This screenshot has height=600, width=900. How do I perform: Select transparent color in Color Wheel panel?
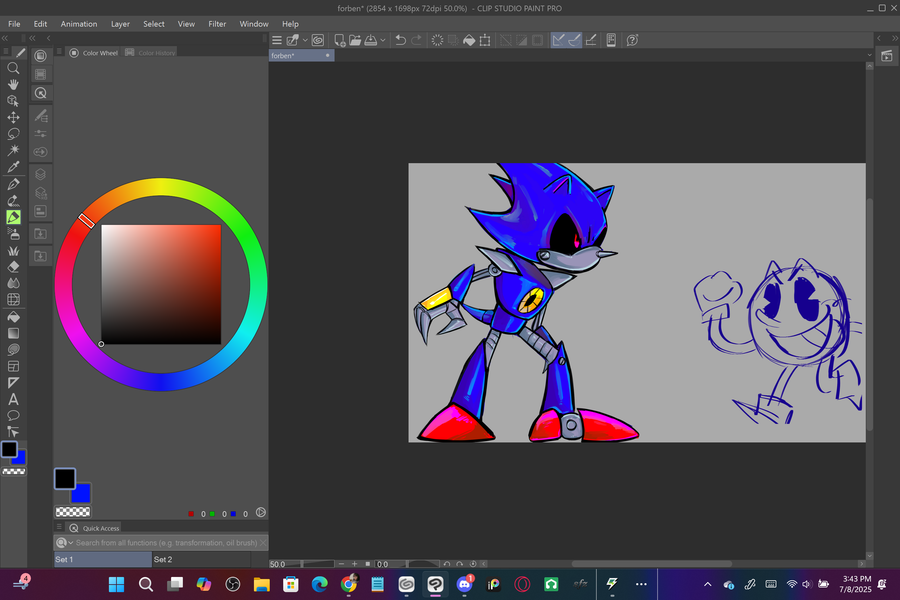[73, 512]
